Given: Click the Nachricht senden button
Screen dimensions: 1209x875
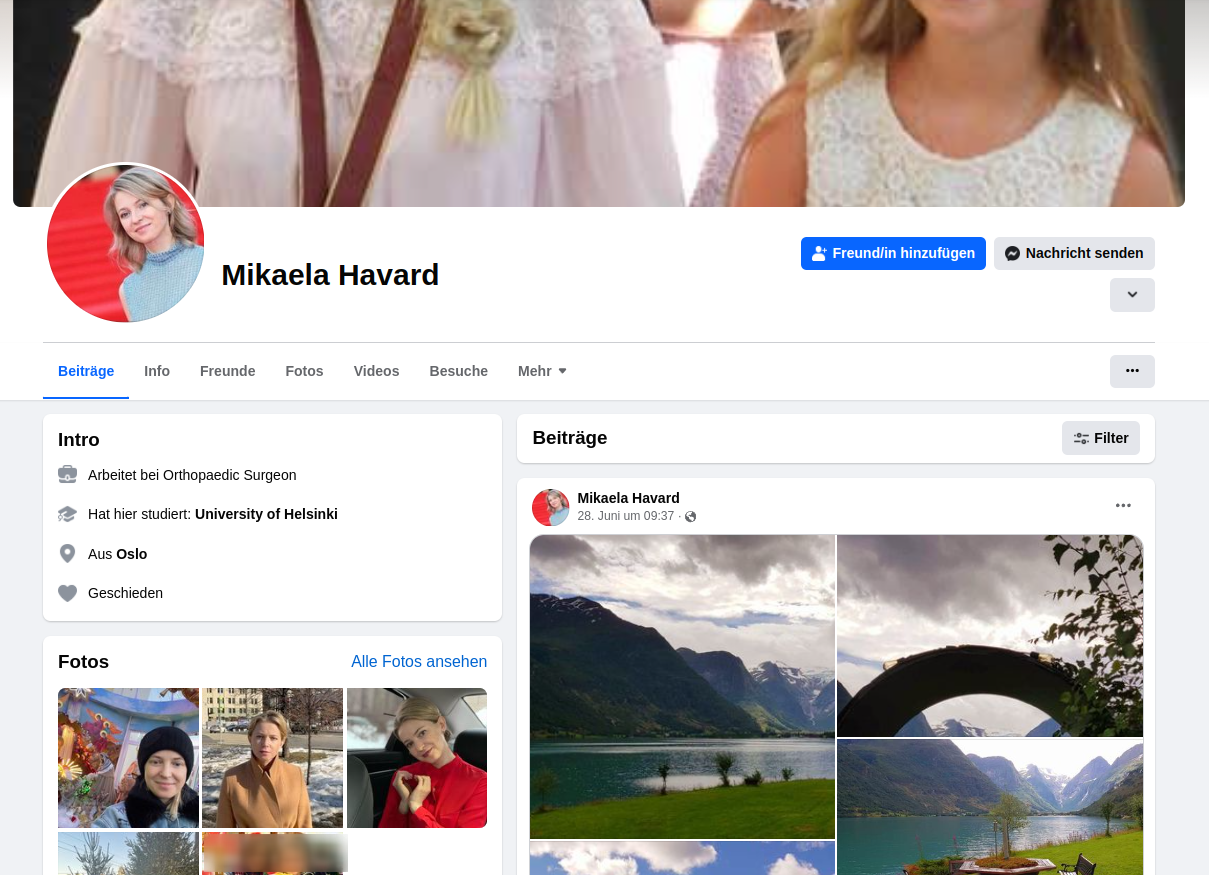Looking at the screenshot, I should point(1074,253).
